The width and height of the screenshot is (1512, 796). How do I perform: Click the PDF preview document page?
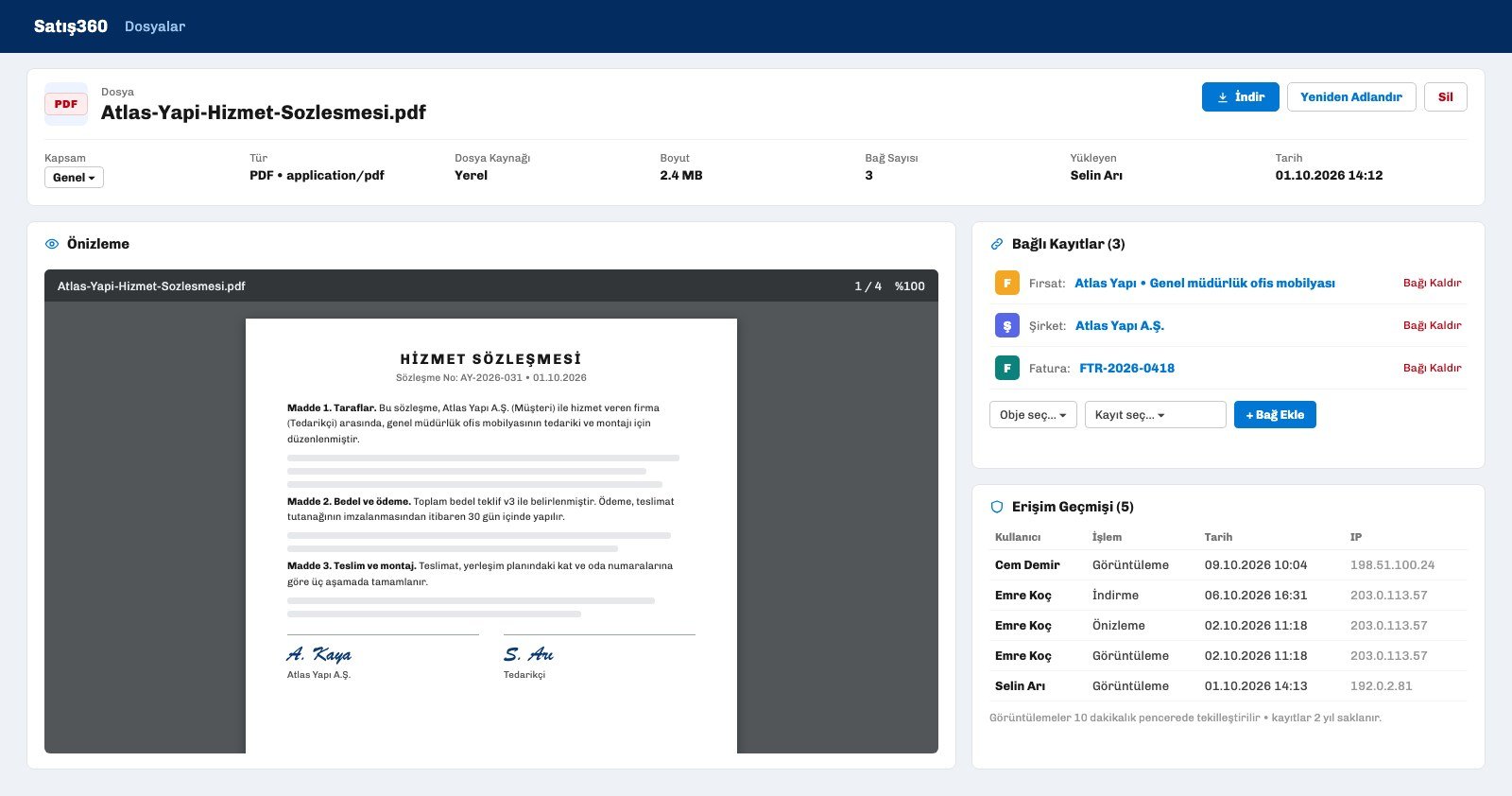click(x=491, y=536)
